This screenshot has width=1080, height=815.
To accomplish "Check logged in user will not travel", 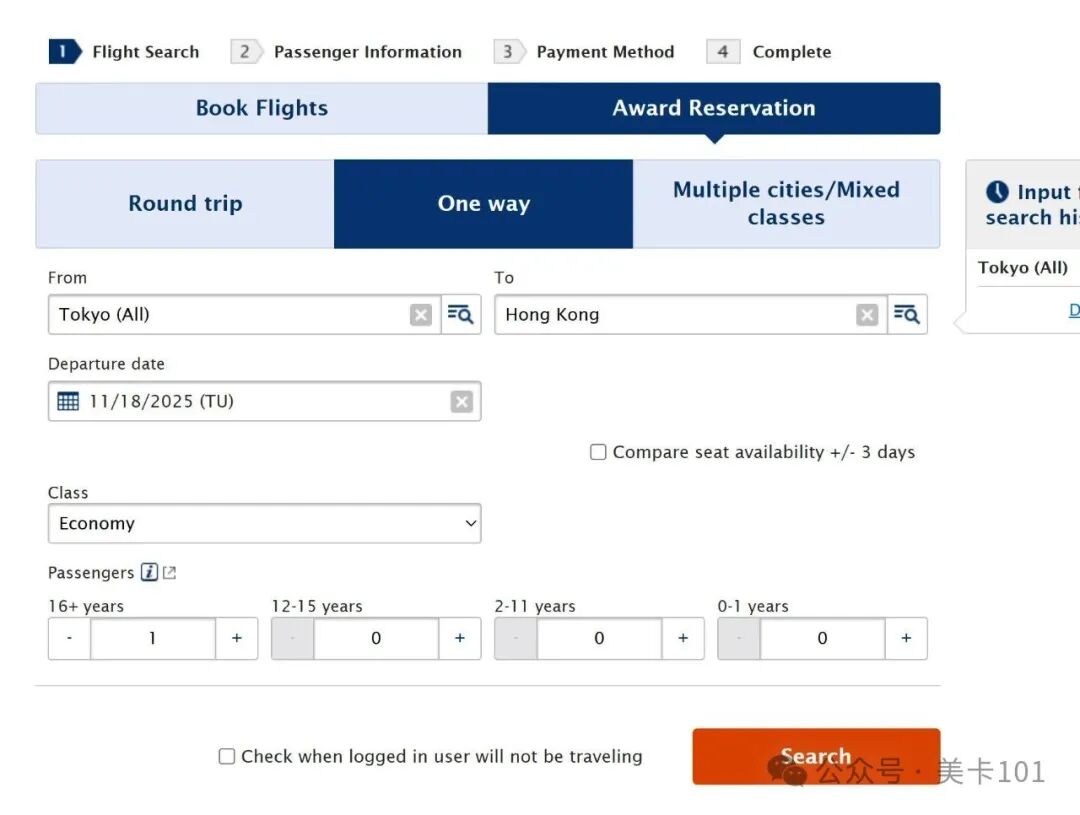I will (x=227, y=757).
